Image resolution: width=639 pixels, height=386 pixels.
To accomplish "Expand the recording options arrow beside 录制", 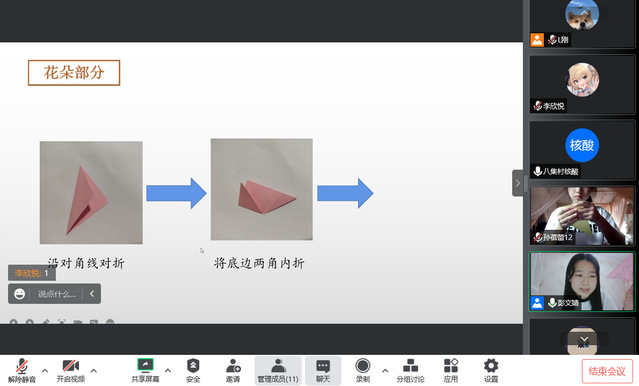I will pyautogui.click(x=385, y=371).
